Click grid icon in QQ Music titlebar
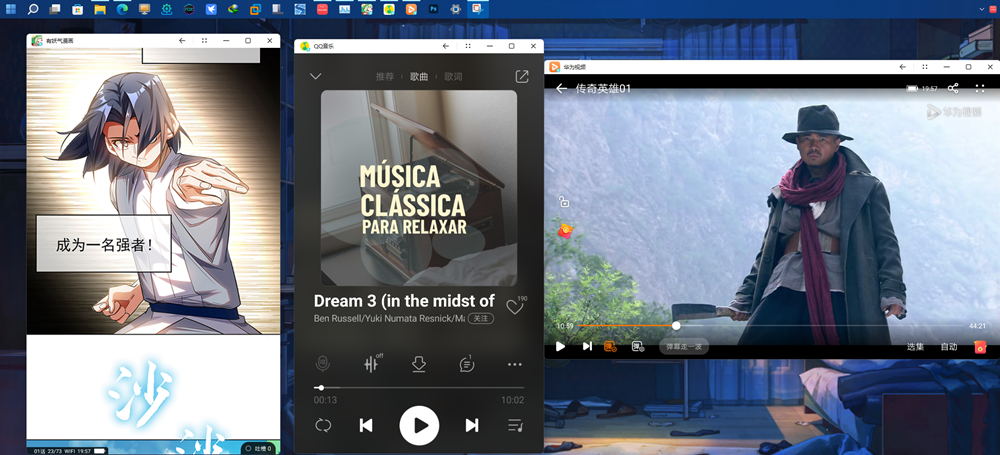The width and height of the screenshot is (1000, 455). click(467, 46)
